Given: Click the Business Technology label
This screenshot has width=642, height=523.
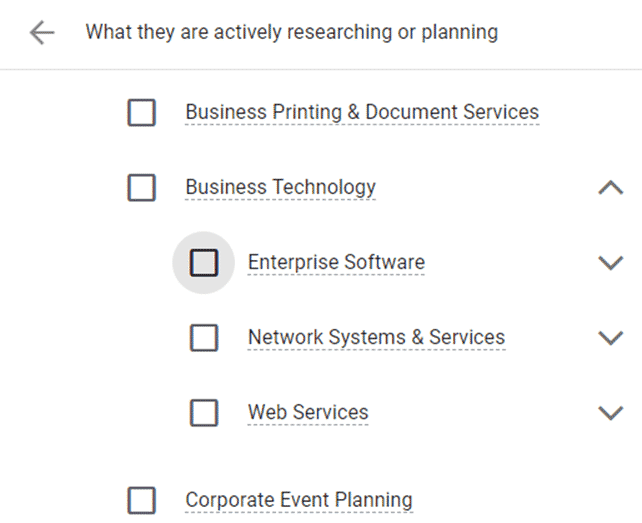Looking at the screenshot, I should [x=280, y=188].
